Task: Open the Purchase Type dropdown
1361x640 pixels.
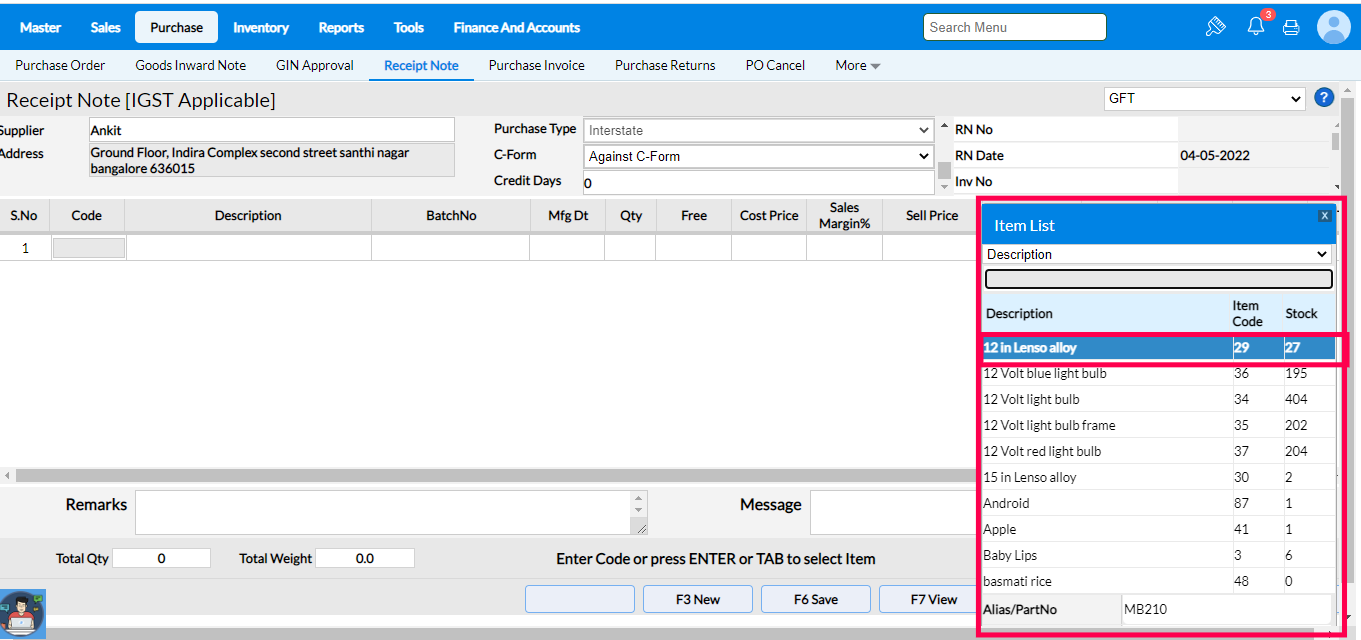Action: (758, 130)
